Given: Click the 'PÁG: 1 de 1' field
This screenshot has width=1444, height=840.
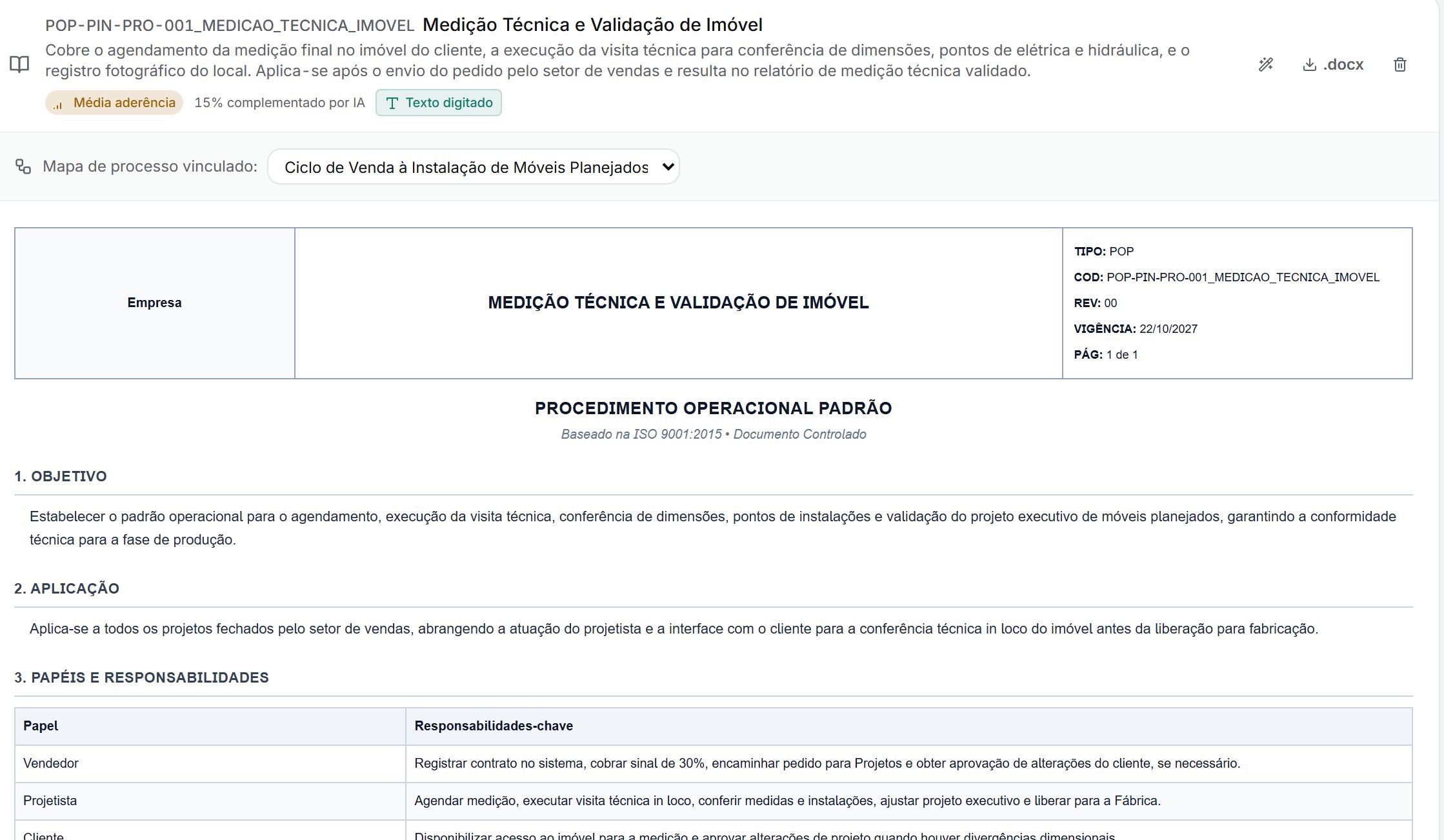Looking at the screenshot, I should point(1106,355).
